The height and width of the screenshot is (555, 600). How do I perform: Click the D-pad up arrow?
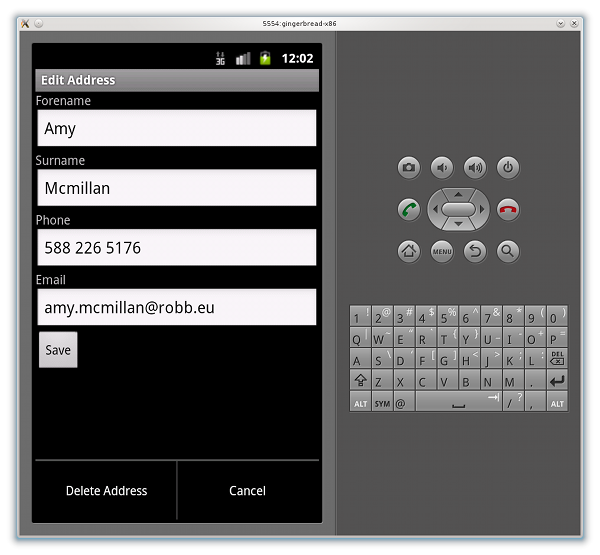(458, 194)
